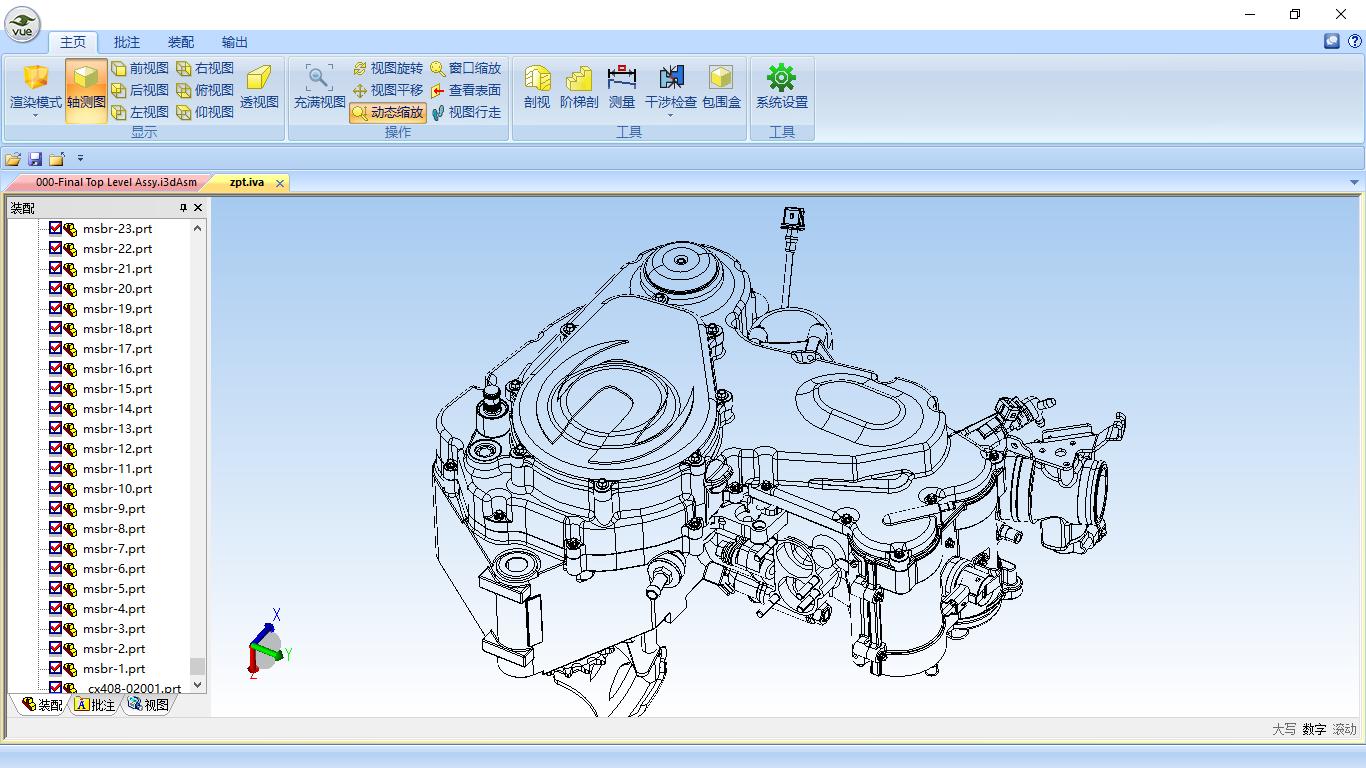
Task: Click the ribbon display toggle icon near help
Action: [x=1331, y=41]
